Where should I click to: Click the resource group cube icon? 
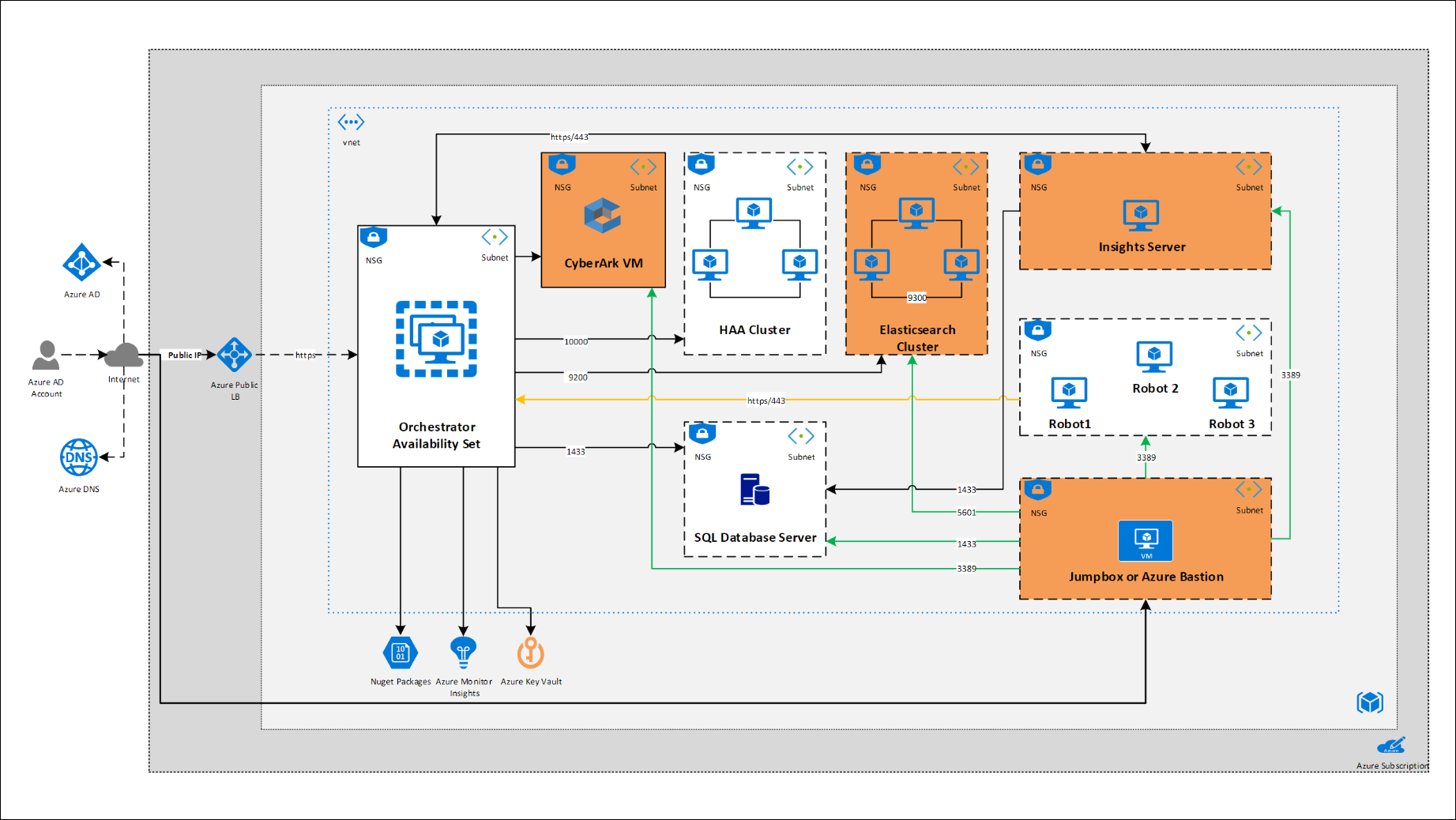pyautogui.click(x=1370, y=702)
